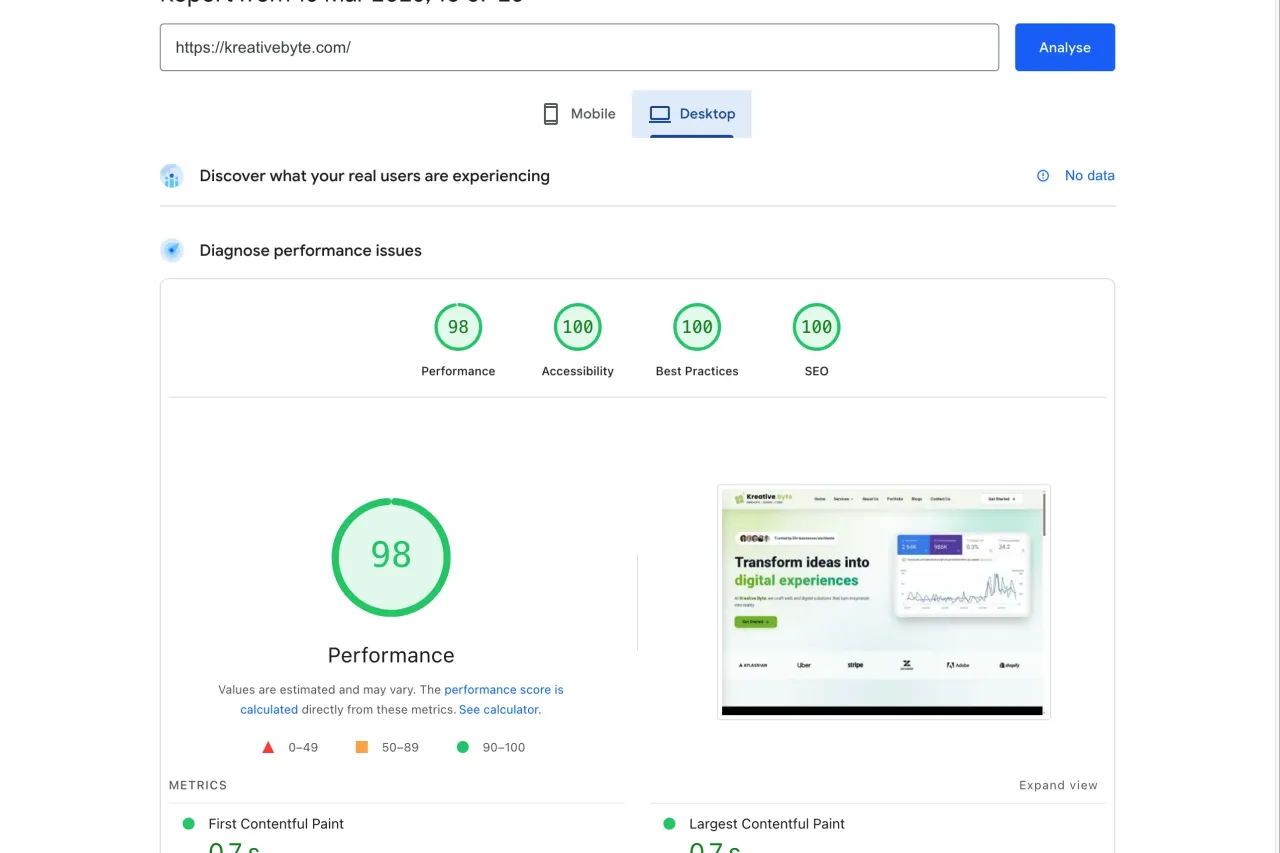This screenshot has height=853, width=1280.
Task: Jump to the Accessibility 100 score gauge
Action: pos(578,327)
